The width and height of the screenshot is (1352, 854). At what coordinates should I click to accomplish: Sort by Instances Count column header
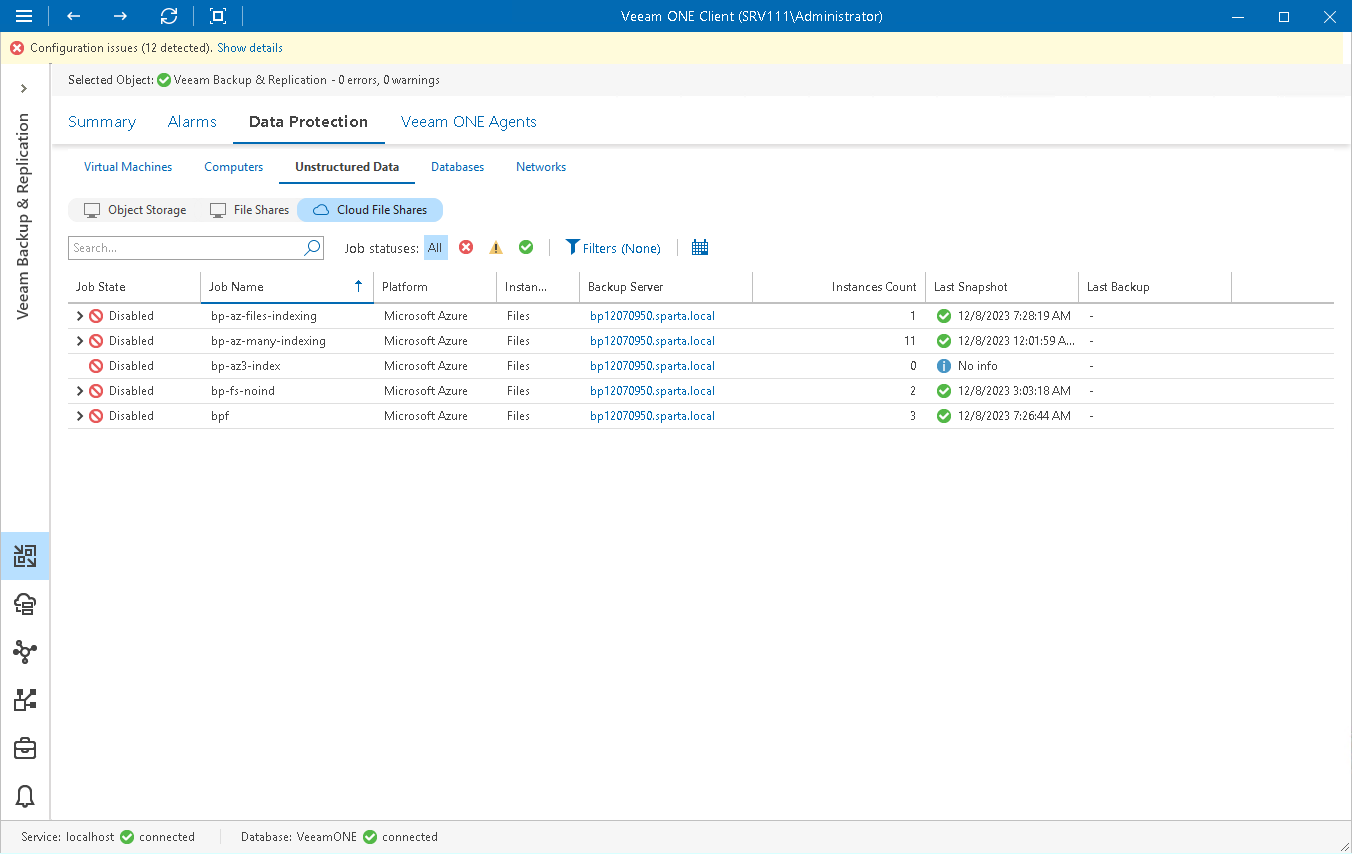click(839, 287)
